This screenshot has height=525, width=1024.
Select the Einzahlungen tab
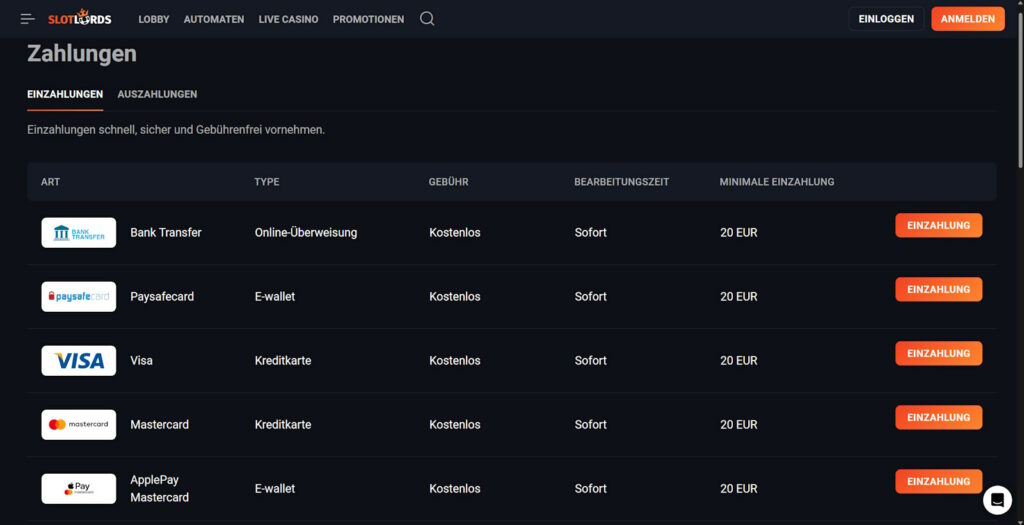tap(65, 94)
